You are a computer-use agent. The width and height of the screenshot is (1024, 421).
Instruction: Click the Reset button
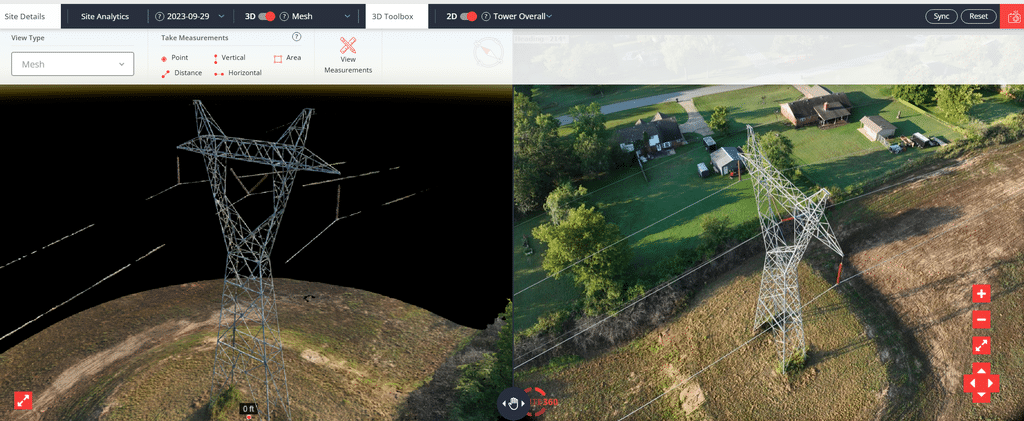pos(978,16)
